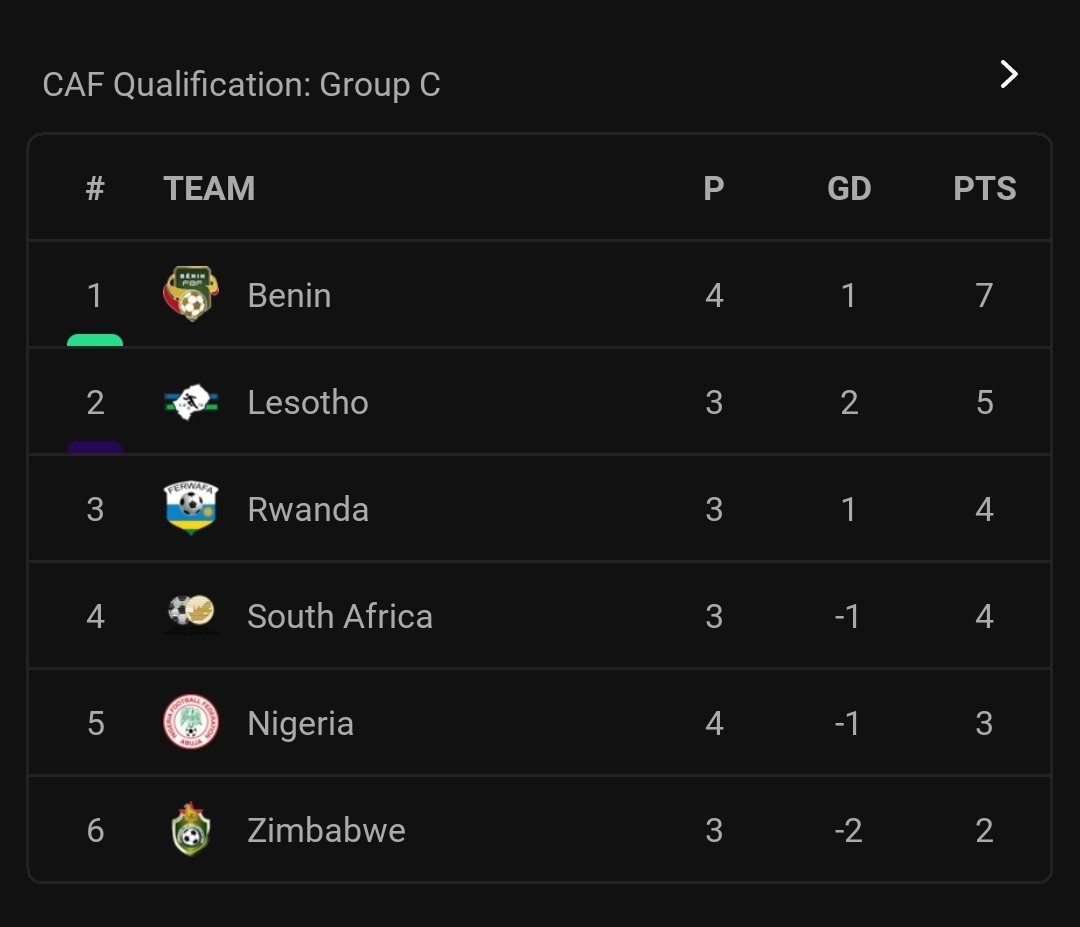
Task: Select South Africa in the standings
Action: [340, 616]
